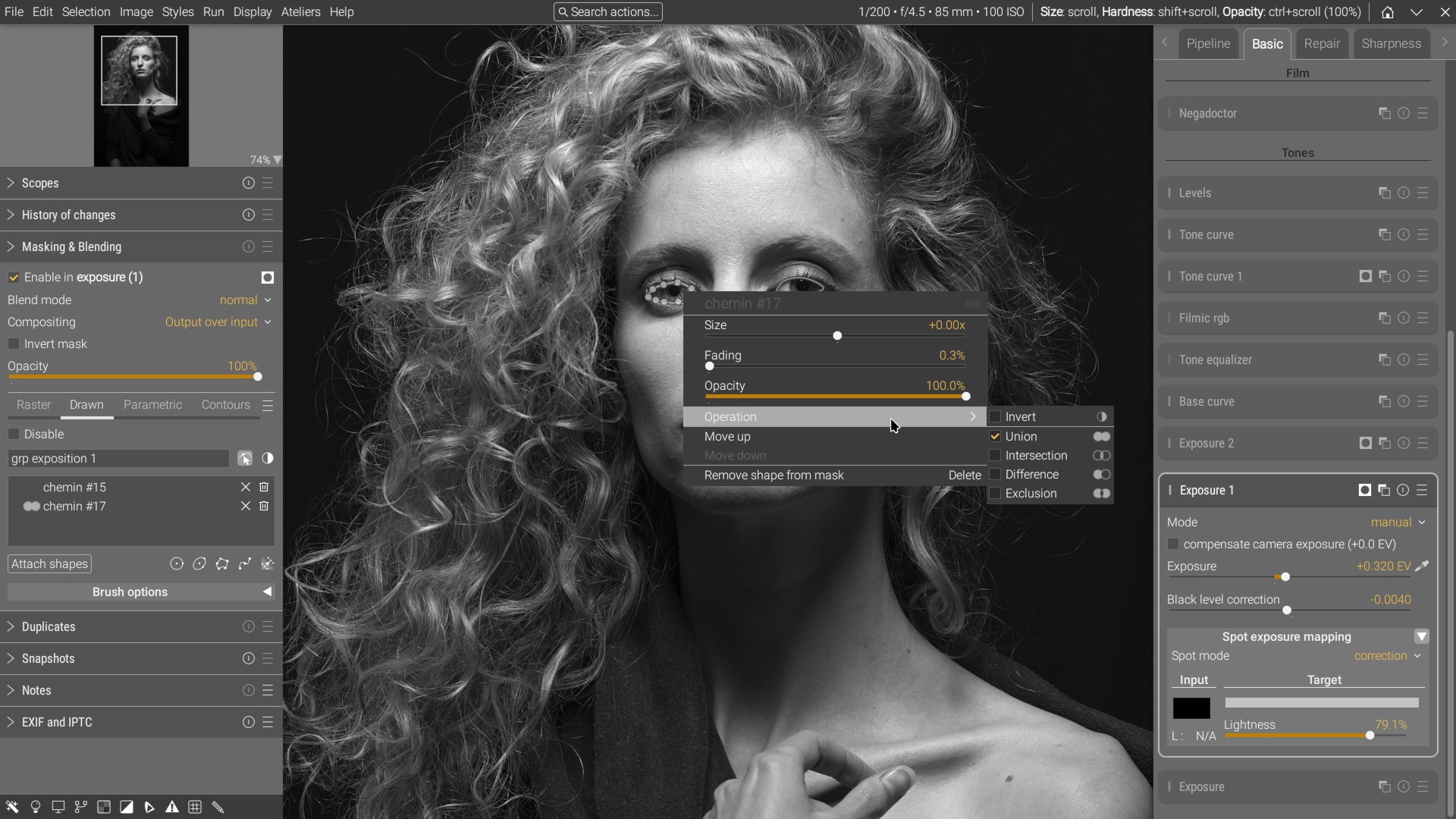This screenshot has height=819, width=1456.
Task: Select the polygon path drawing tool
Action: point(222,563)
